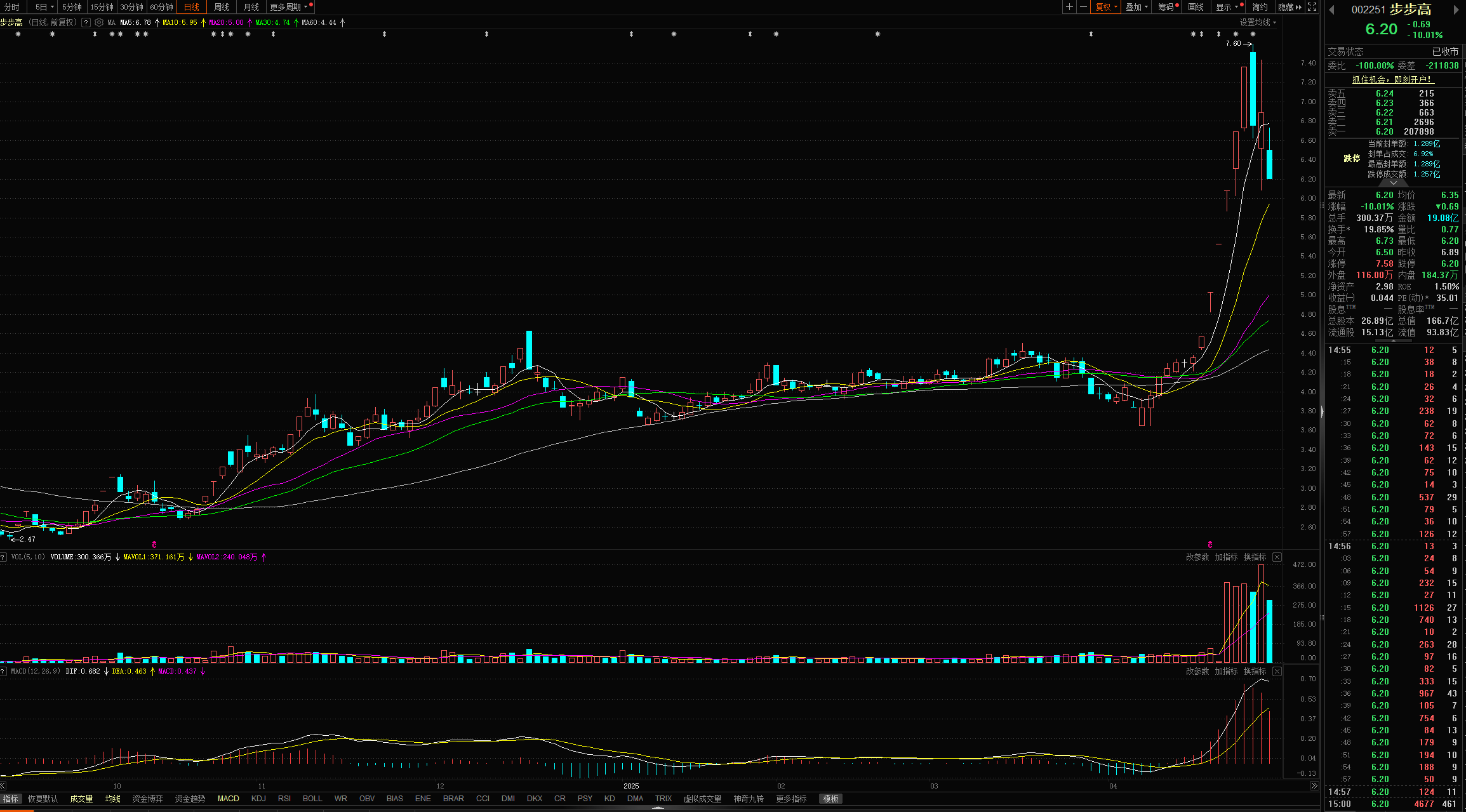
Task: Go to next stock arrow
Action: pyautogui.click(x=1456, y=10)
